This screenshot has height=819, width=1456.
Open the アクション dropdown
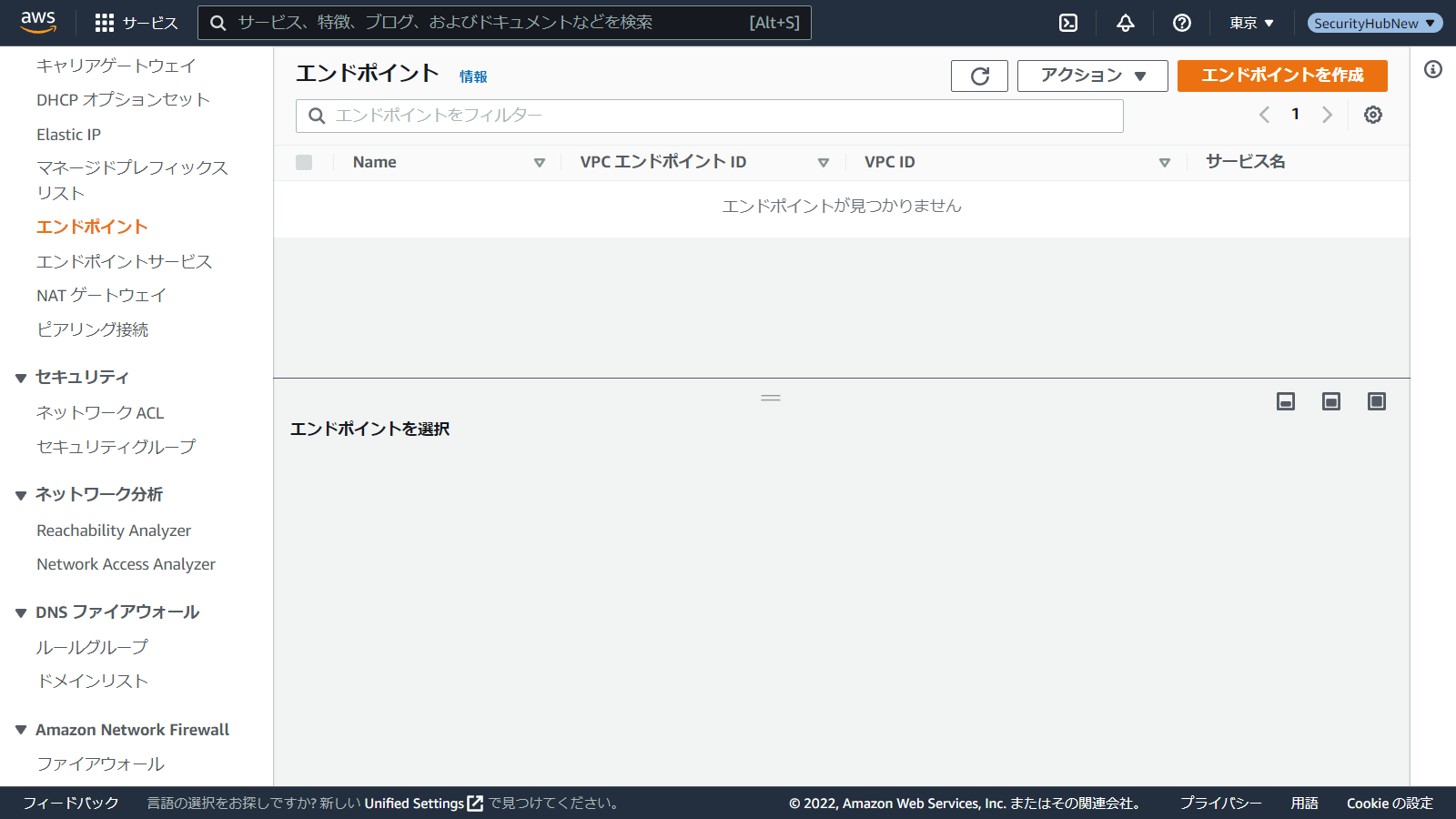(1092, 76)
